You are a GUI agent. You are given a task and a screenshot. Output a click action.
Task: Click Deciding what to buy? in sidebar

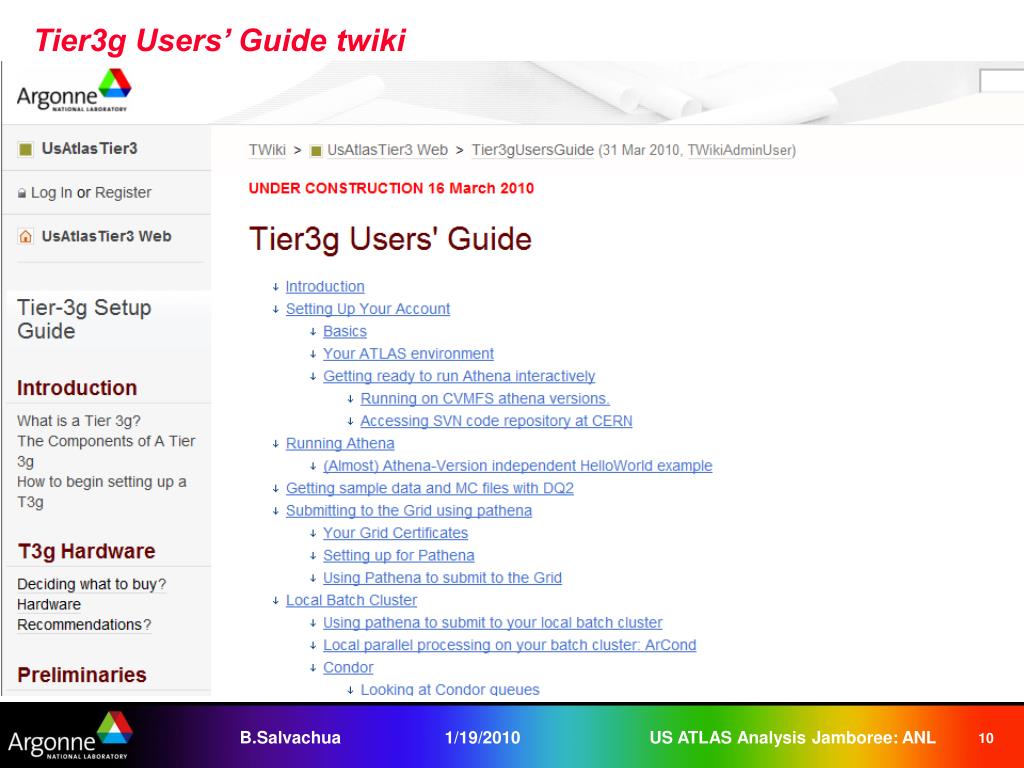point(91,584)
